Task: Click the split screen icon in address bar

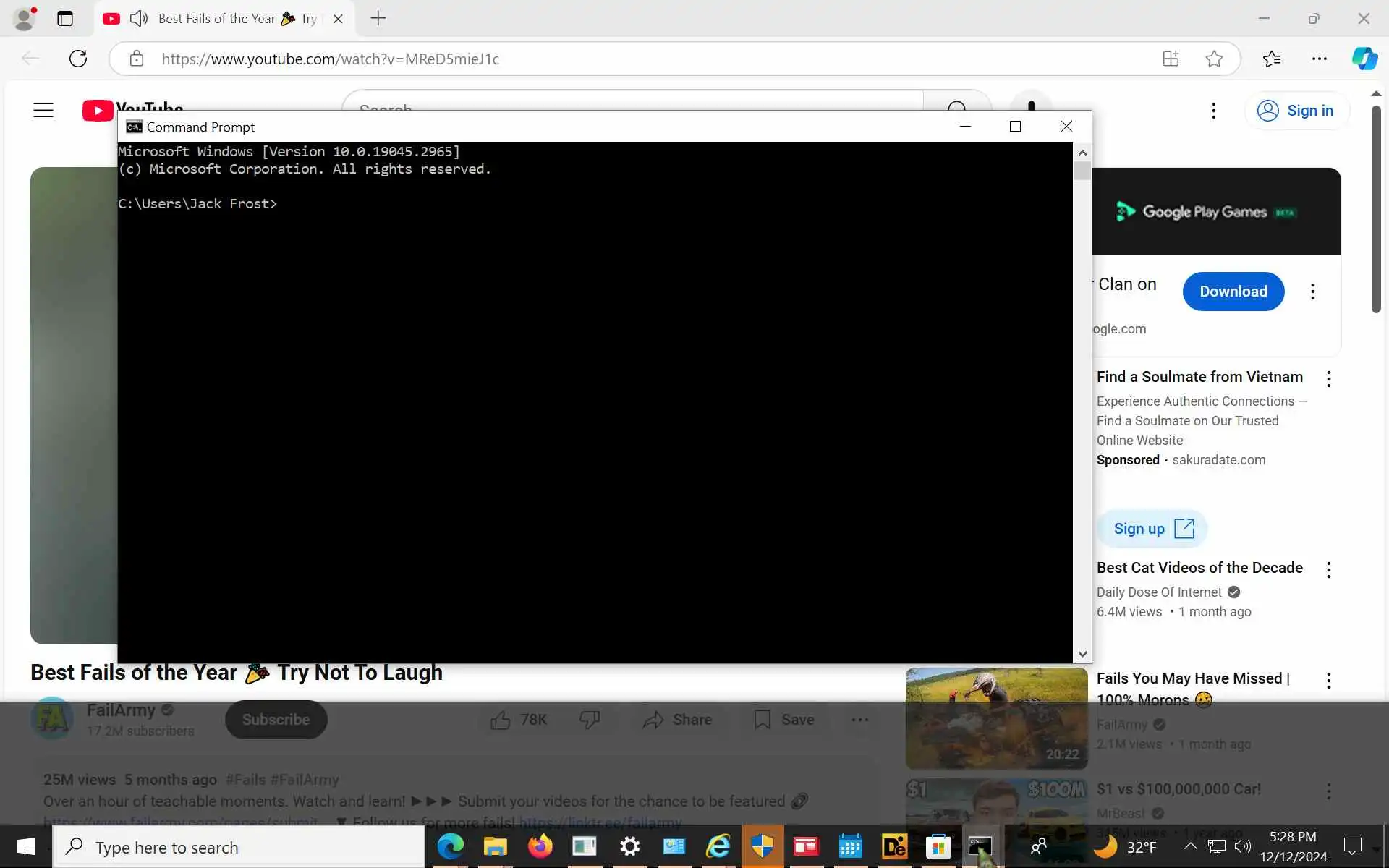Action: click(1171, 59)
